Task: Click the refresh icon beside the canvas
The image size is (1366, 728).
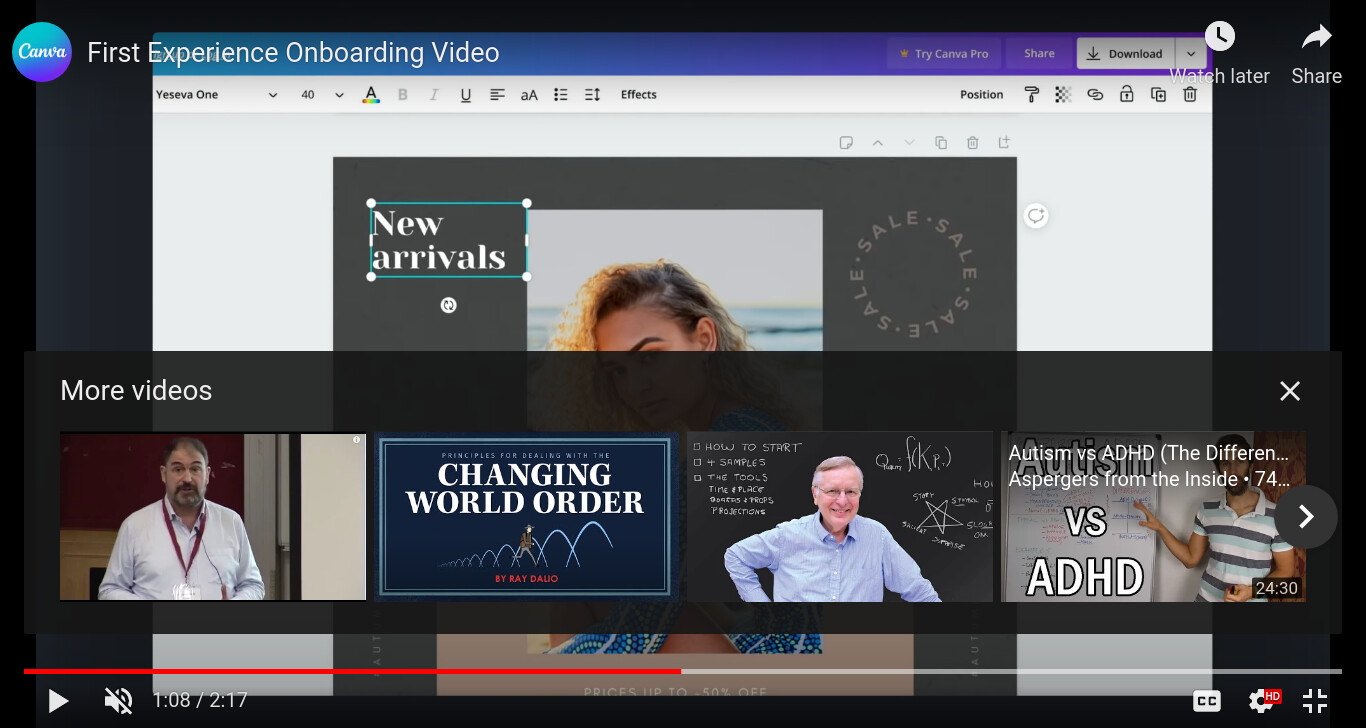Action: (1036, 215)
